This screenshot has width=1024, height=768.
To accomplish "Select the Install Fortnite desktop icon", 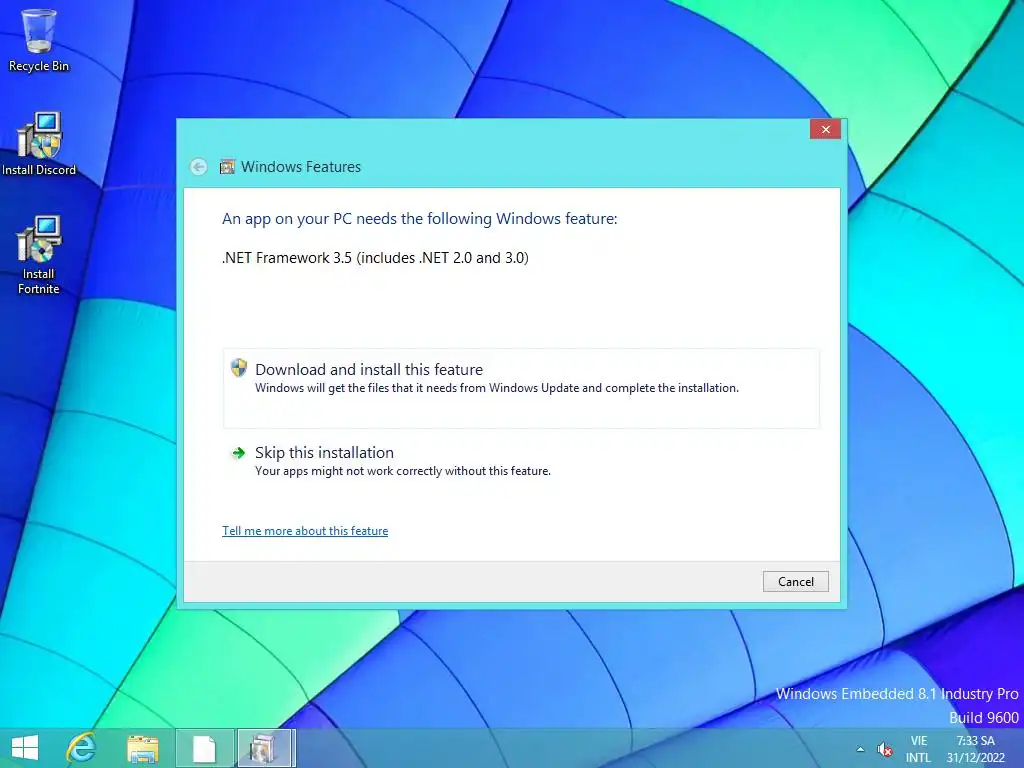I will (39, 255).
